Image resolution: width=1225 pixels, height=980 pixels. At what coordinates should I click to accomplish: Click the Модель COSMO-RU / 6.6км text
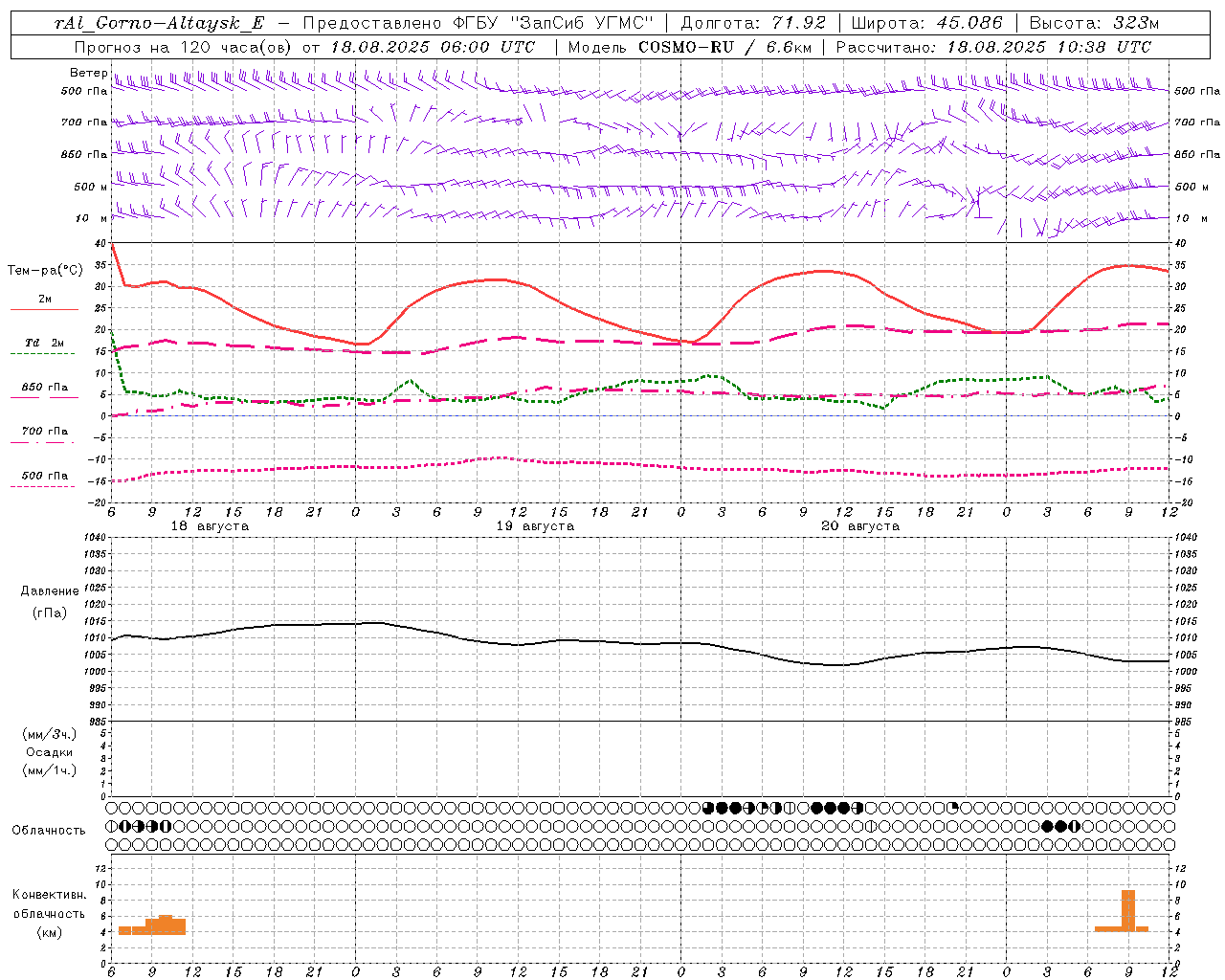(688, 47)
